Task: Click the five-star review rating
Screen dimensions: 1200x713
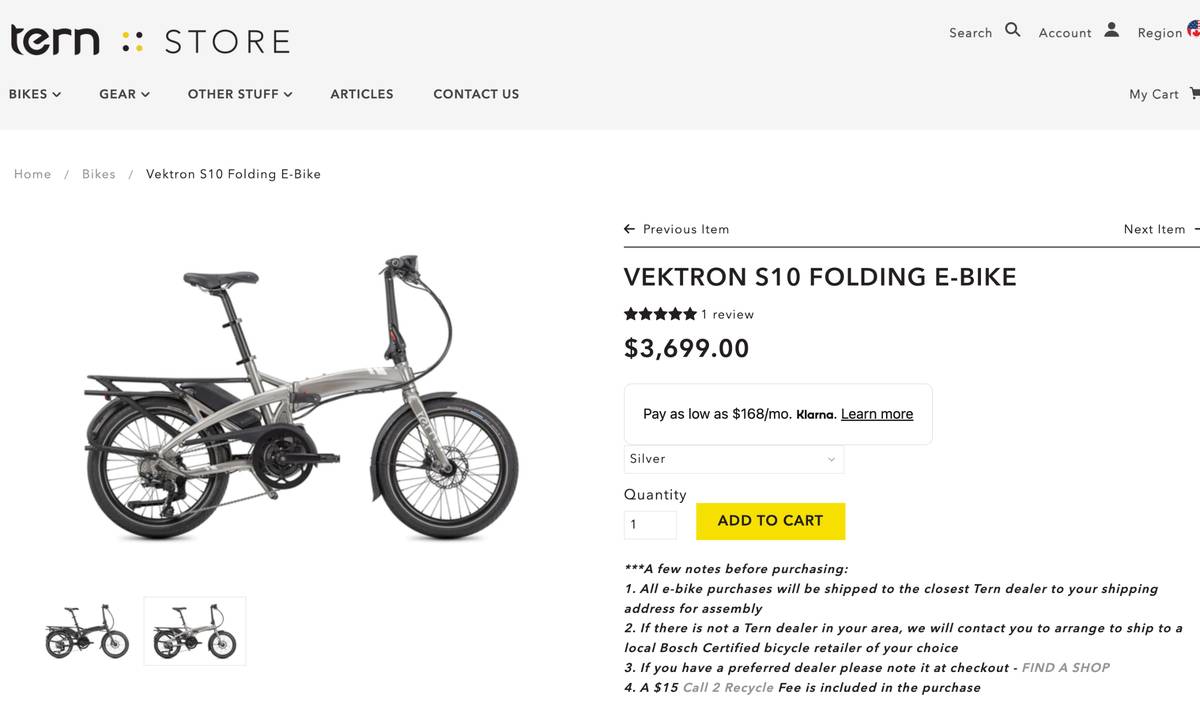Action: [x=660, y=314]
